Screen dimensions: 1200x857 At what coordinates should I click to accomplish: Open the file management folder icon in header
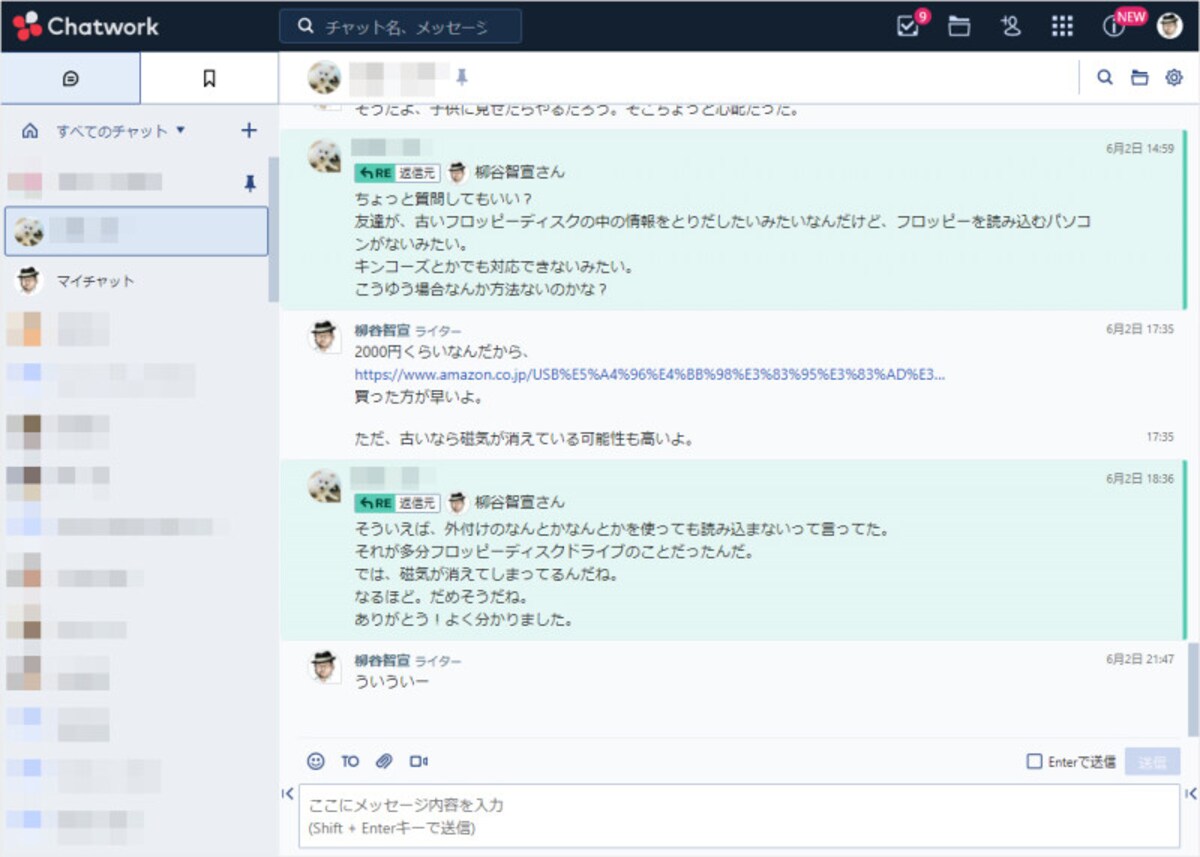click(959, 26)
